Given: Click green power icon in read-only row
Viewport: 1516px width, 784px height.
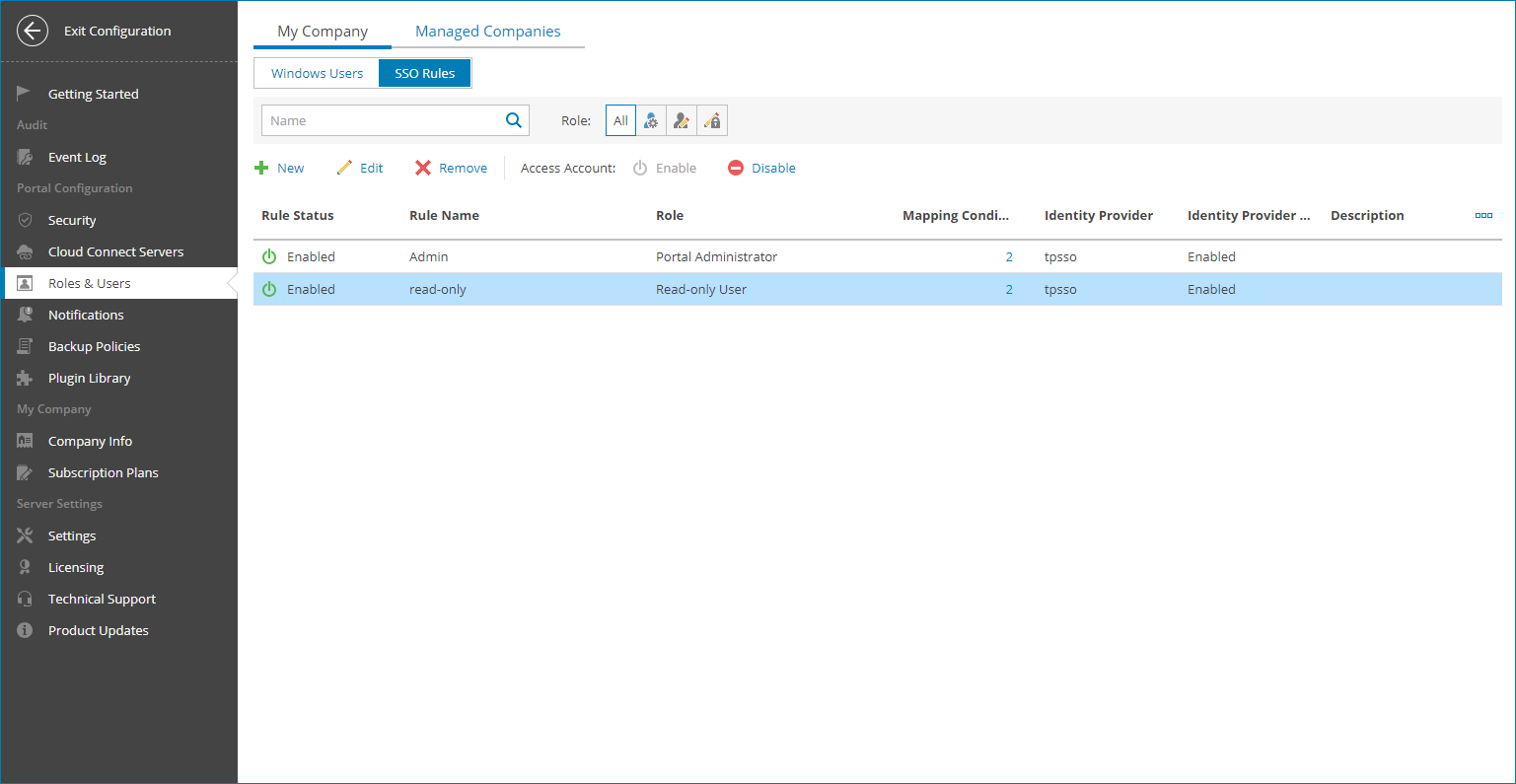Looking at the screenshot, I should [x=269, y=289].
